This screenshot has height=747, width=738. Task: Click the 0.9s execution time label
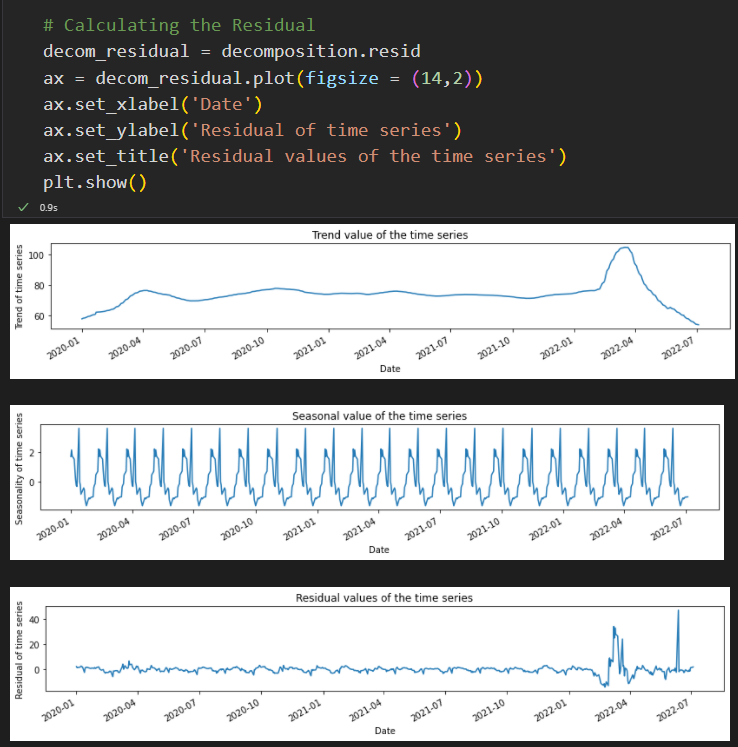(49, 208)
